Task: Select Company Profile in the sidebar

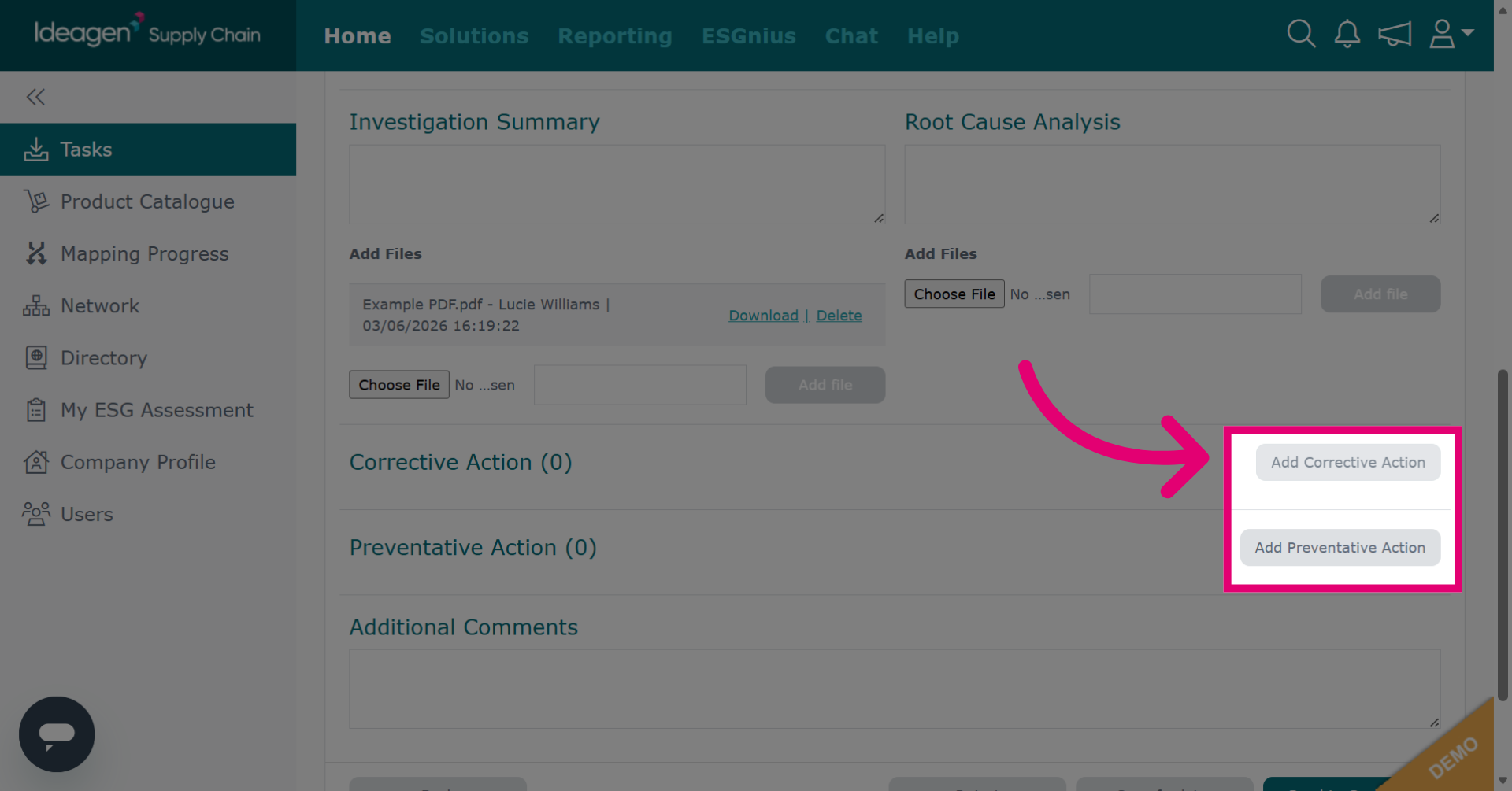Action: coord(148,462)
